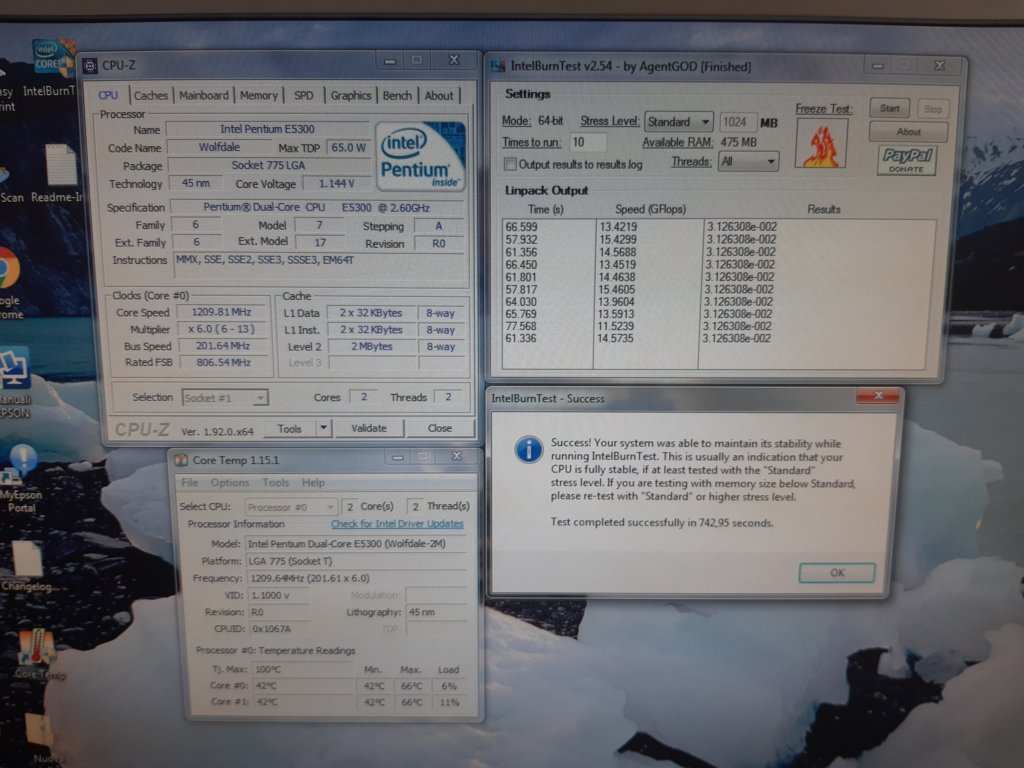Open the Tools menu in Core Temp
Image resolution: width=1024 pixels, height=768 pixels.
click(276, 483)
